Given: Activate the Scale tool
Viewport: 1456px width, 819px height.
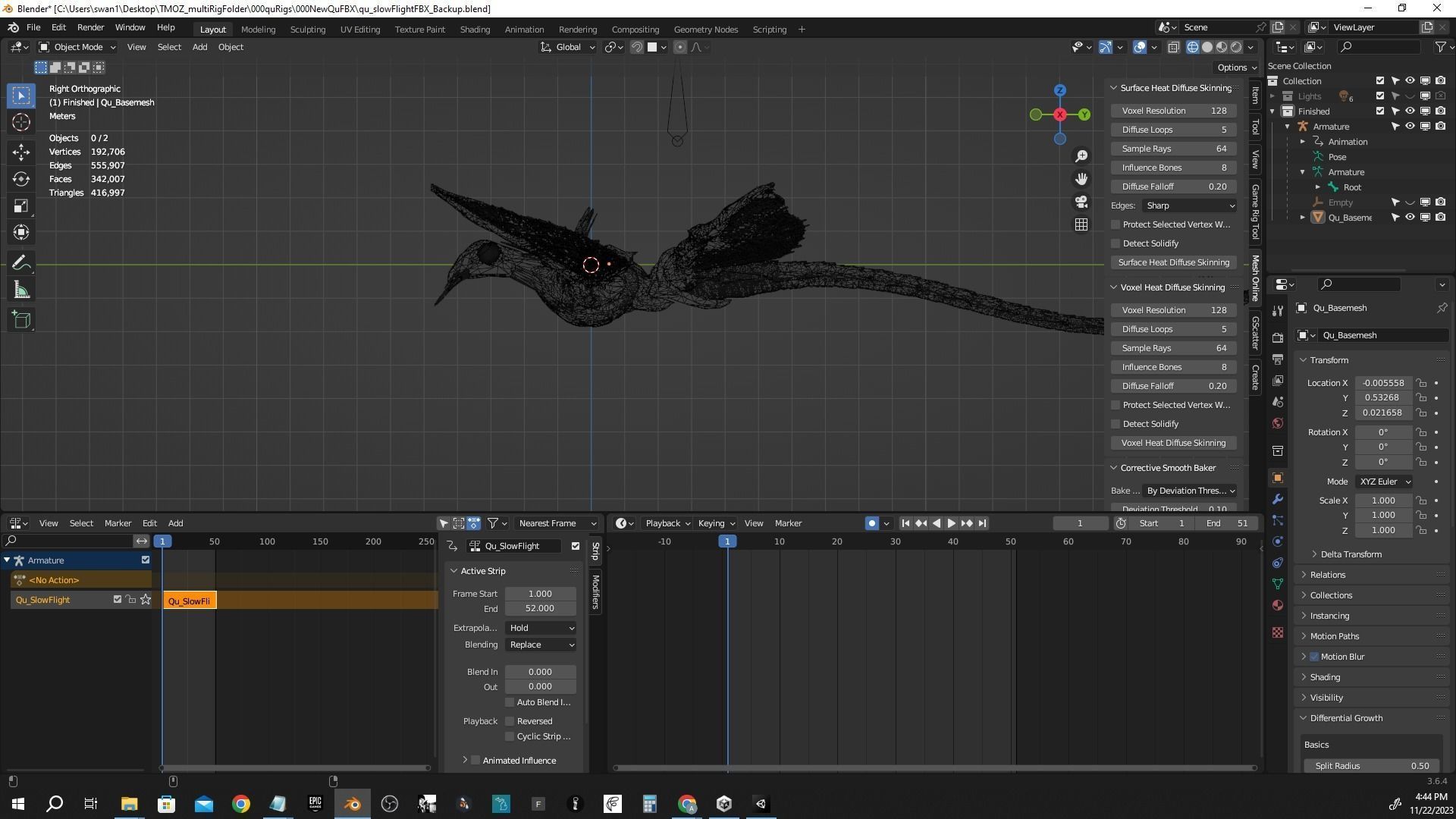Looking at the screenshot, I should tap(21, 206).
